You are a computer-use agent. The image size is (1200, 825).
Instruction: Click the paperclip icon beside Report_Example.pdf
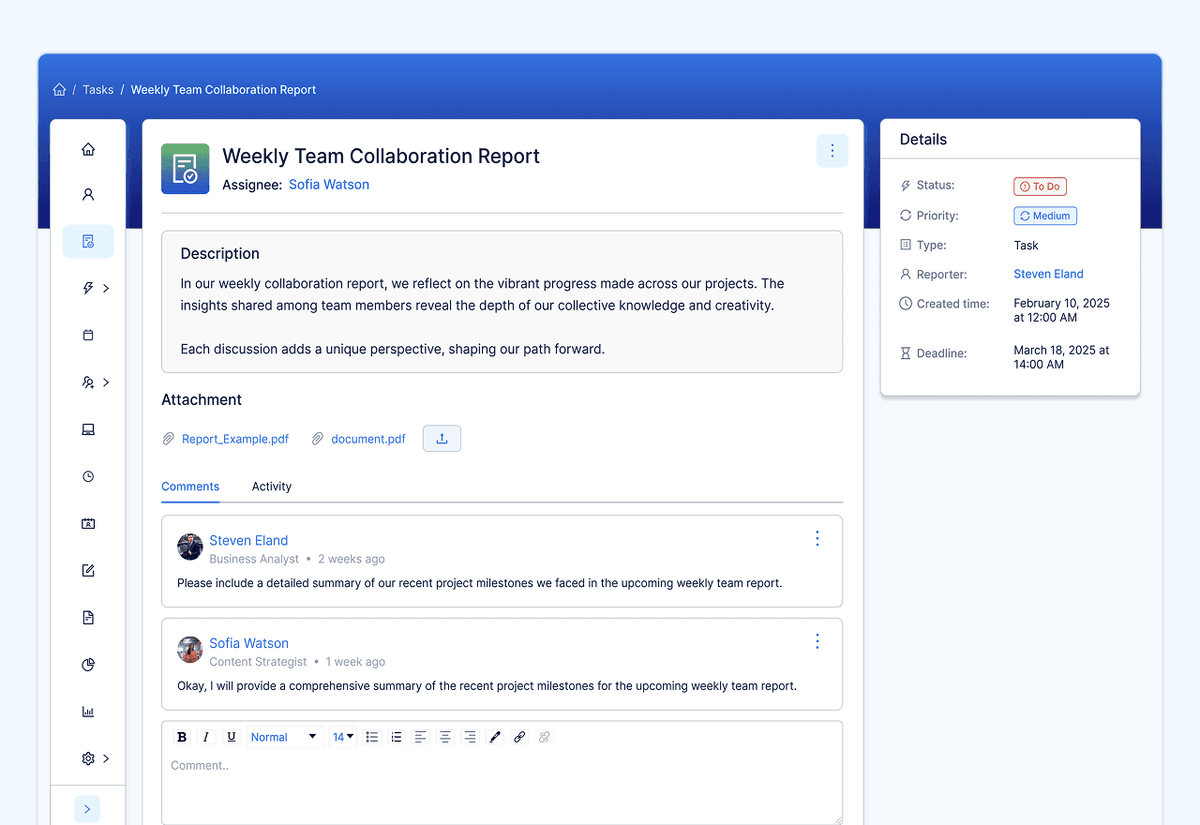pyautogui.click(x=168, y=439)
